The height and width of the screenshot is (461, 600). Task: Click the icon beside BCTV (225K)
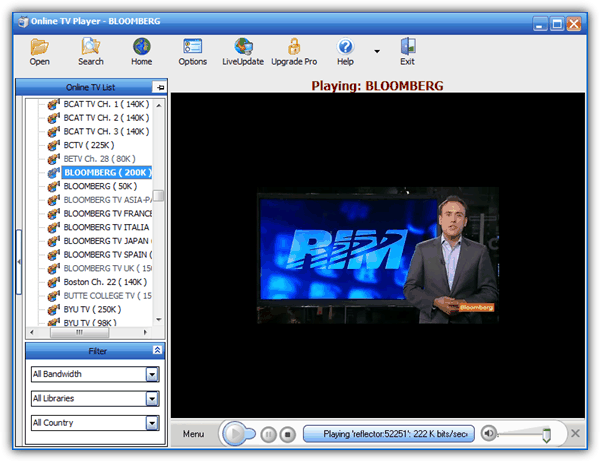pos(54,145)
